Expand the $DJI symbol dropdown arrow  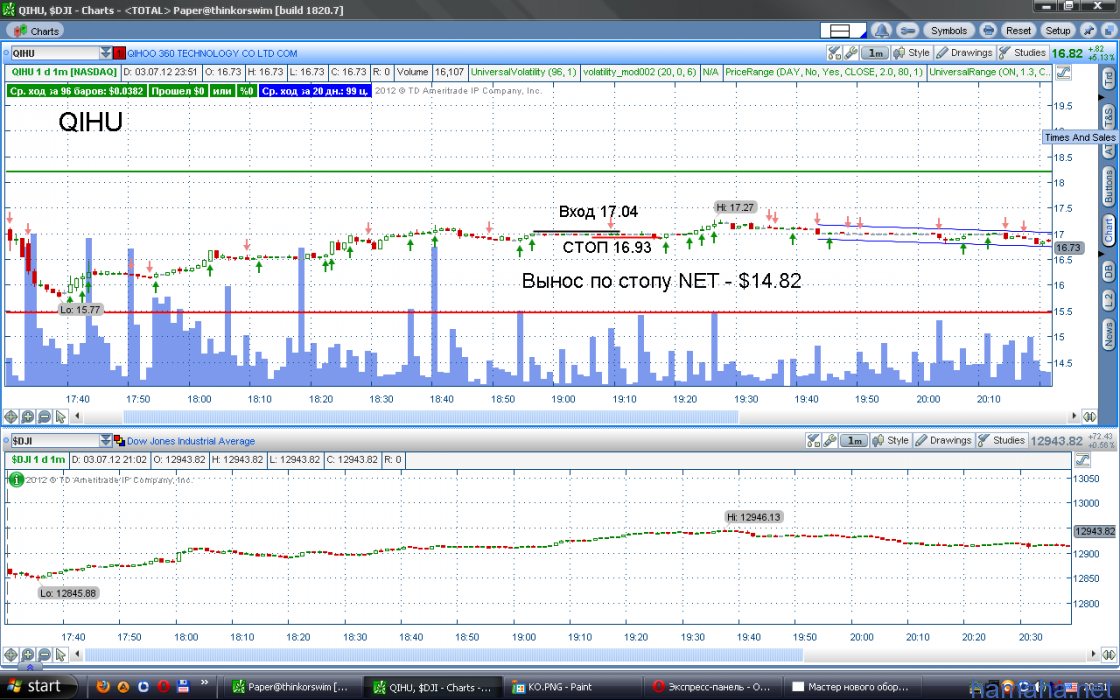click(x=106, y=441)
